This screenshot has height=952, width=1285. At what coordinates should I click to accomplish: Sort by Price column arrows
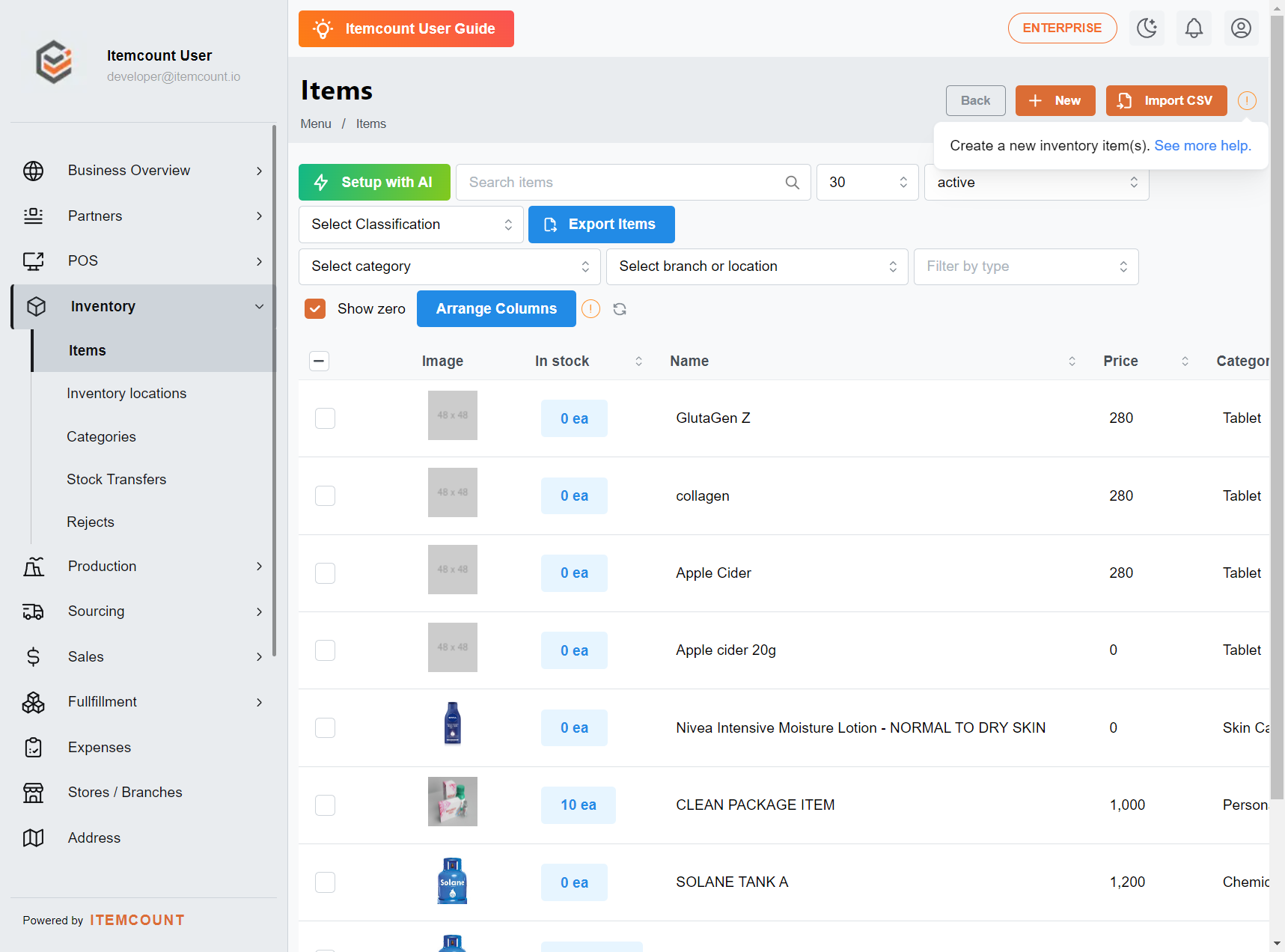point(1185,361)
